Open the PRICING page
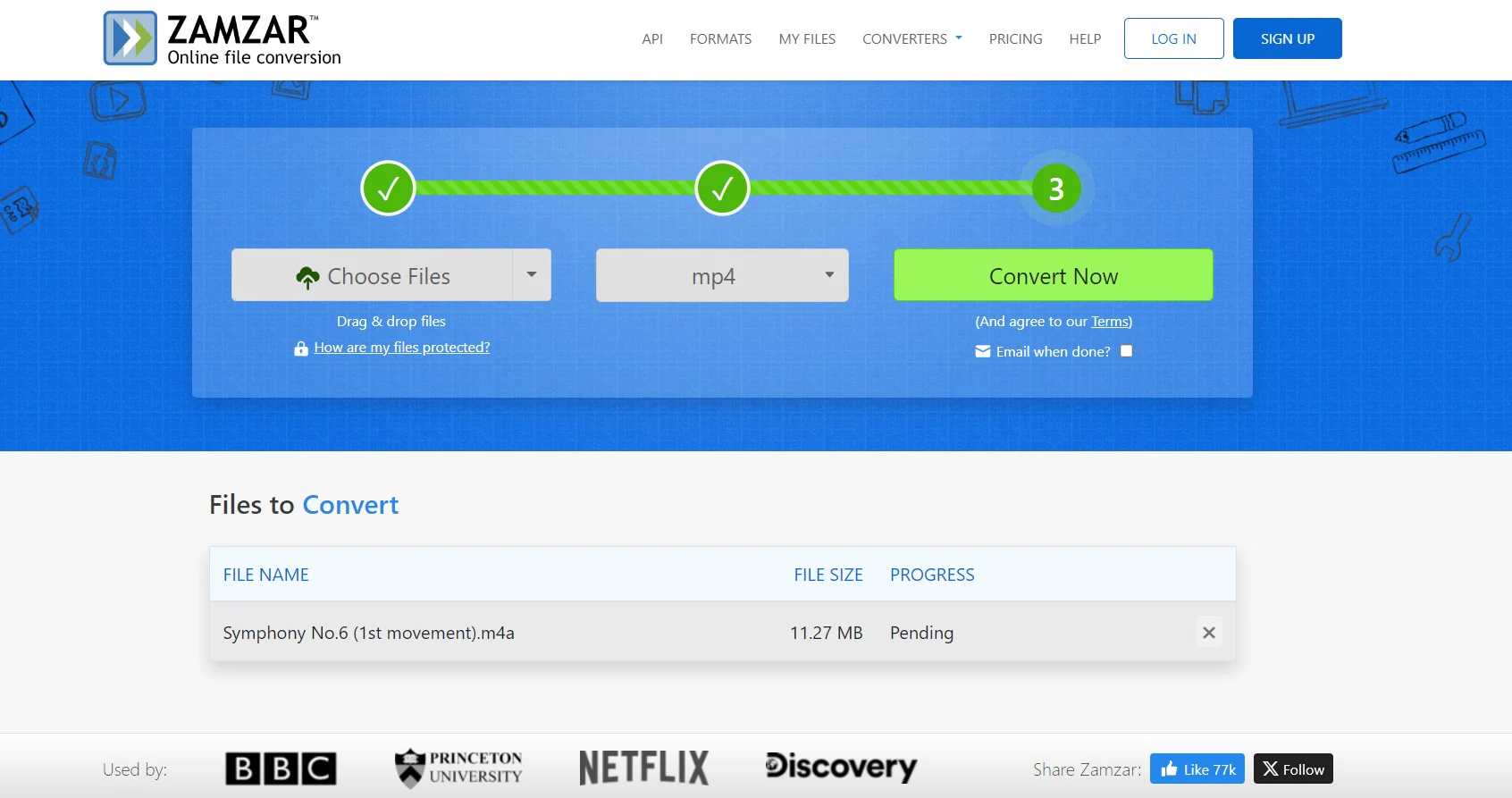Screen dimensions: 1512x798 [1015, 39]
